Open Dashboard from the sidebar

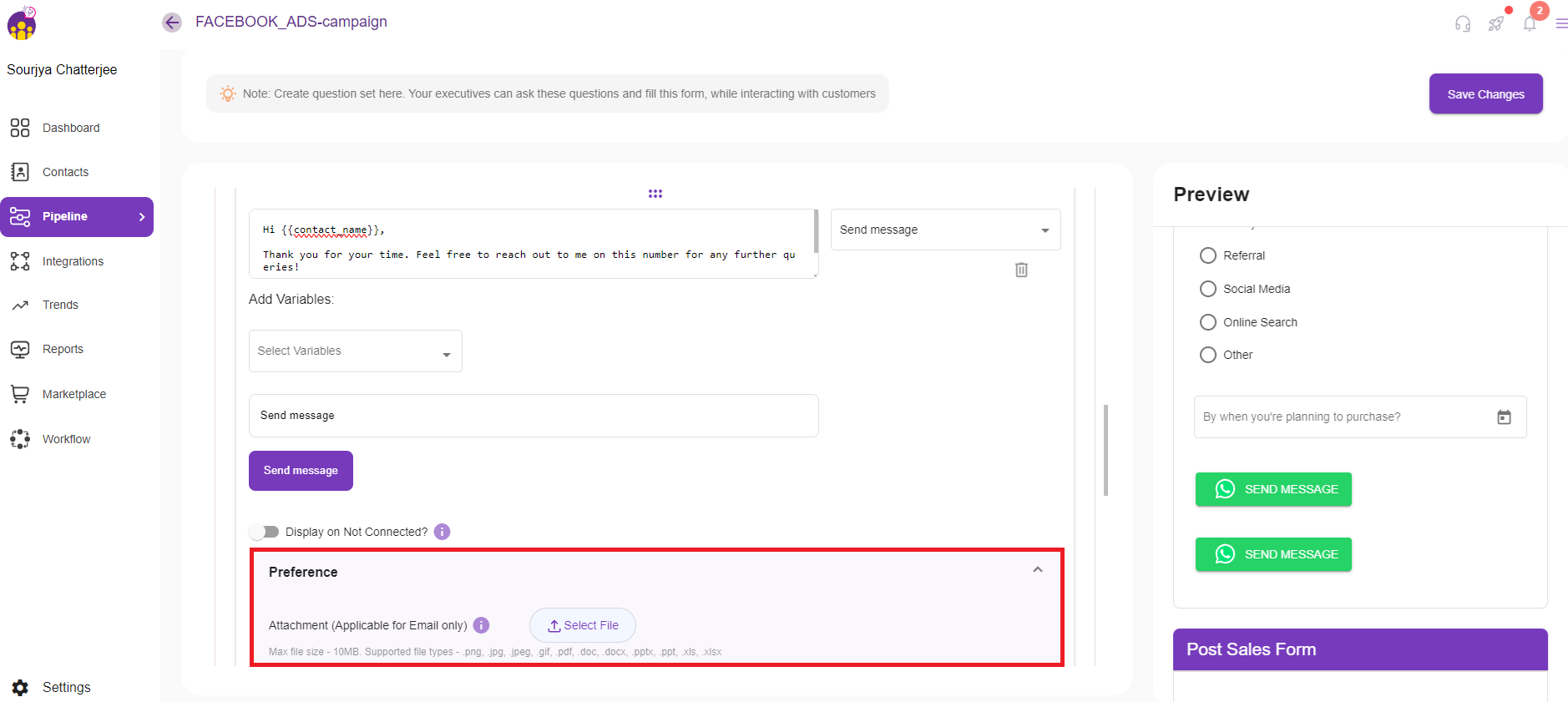point(71,128)
